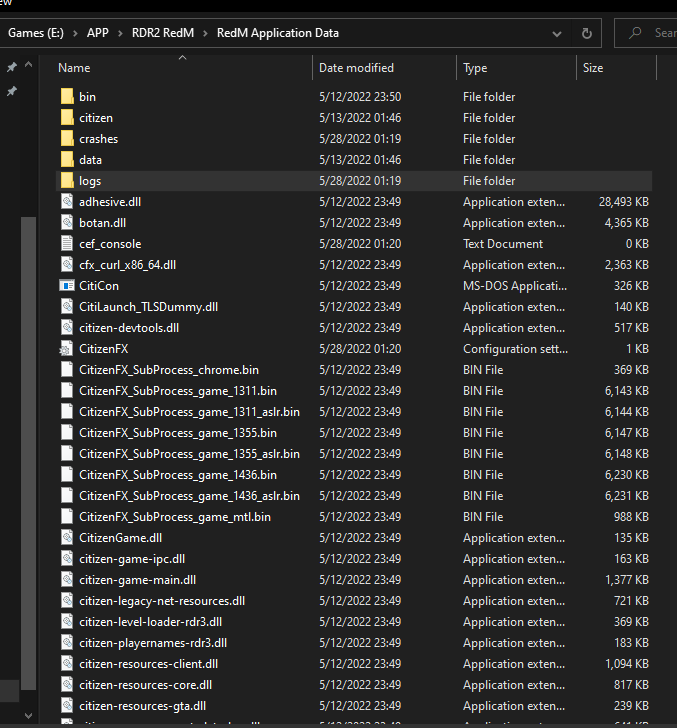Select citizen-level-loader-rdr3.dll file name
The image size is (677, 728).
click(150, 622)
